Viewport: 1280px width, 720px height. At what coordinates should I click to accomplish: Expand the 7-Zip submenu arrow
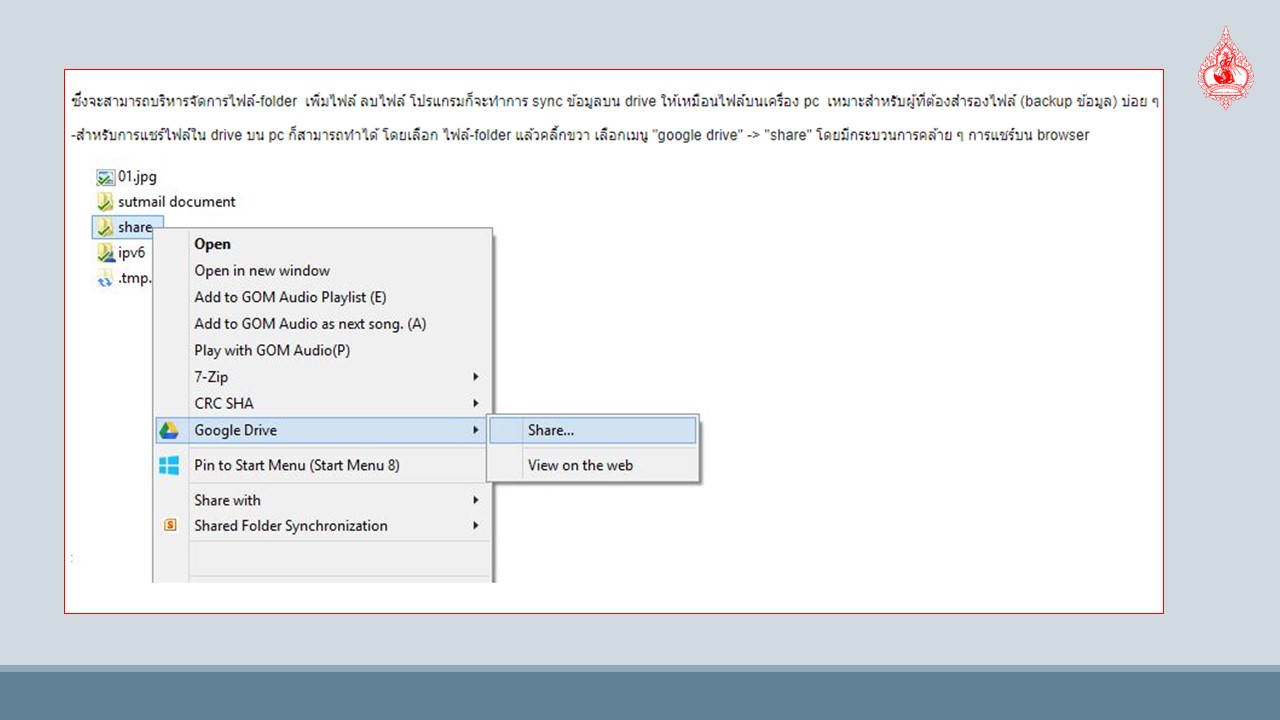476,377
